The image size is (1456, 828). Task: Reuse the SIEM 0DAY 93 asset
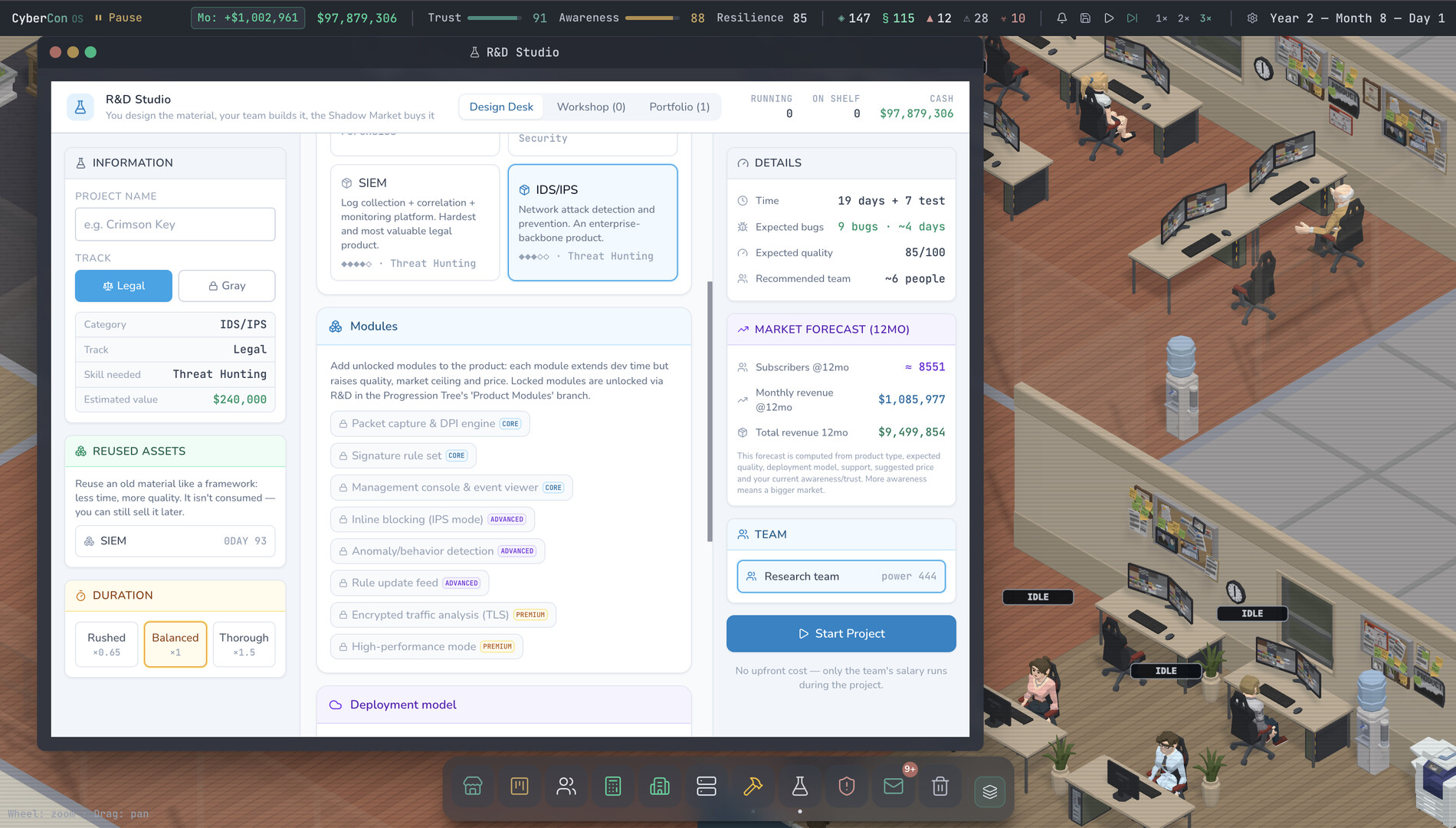(175, 541)
